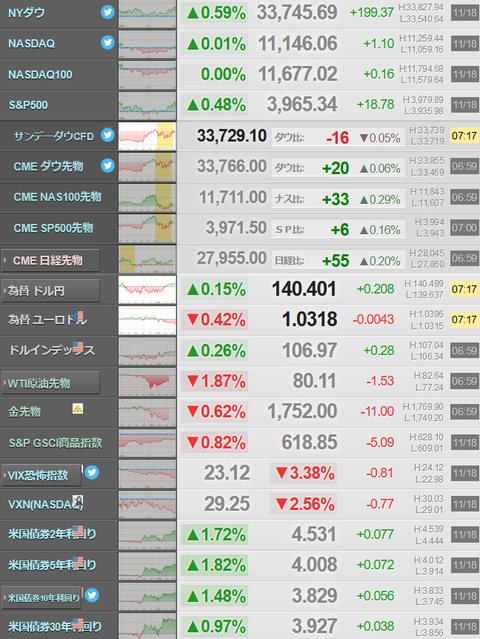
Task: Click the Twitter icon beside NYダウ
Action: 108,12
